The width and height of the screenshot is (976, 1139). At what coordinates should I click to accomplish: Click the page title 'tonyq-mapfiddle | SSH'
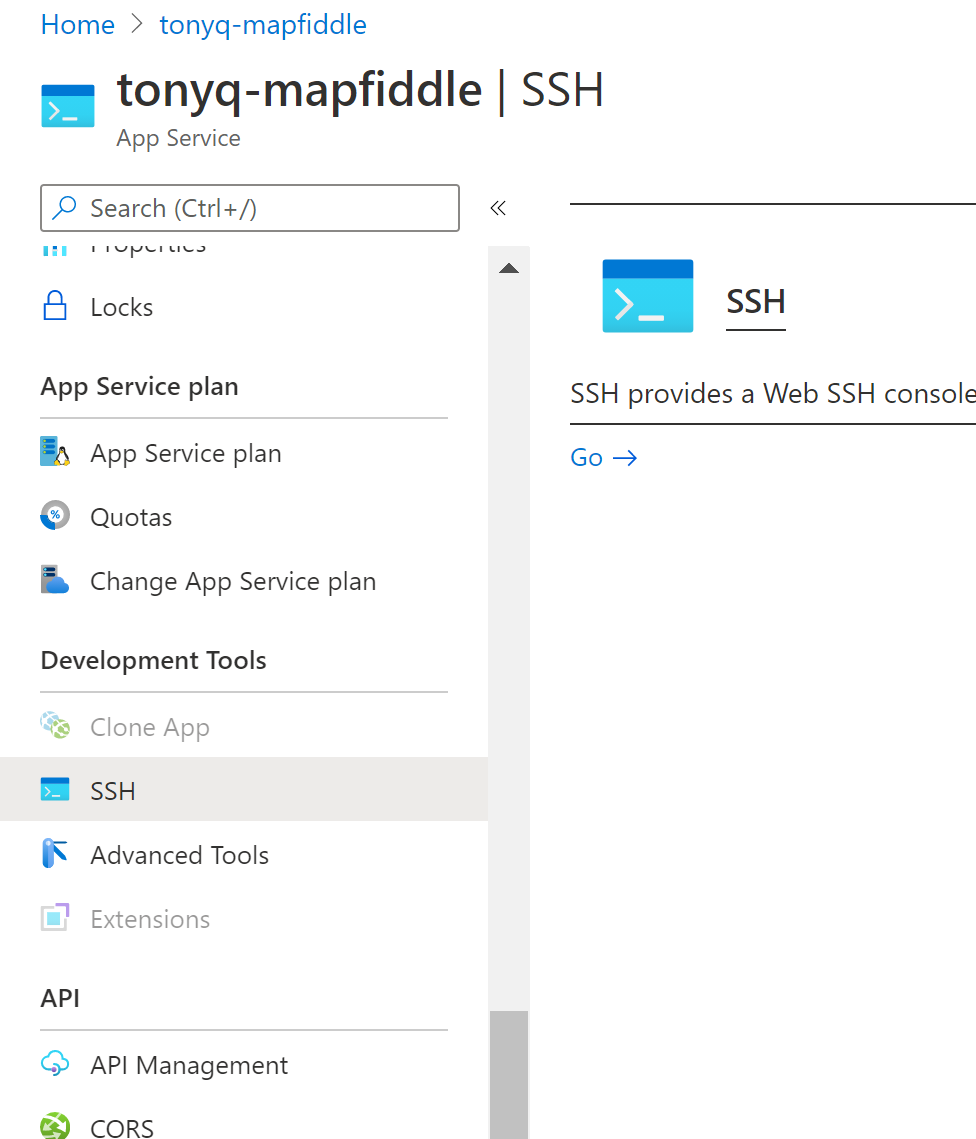coord(360,91)
